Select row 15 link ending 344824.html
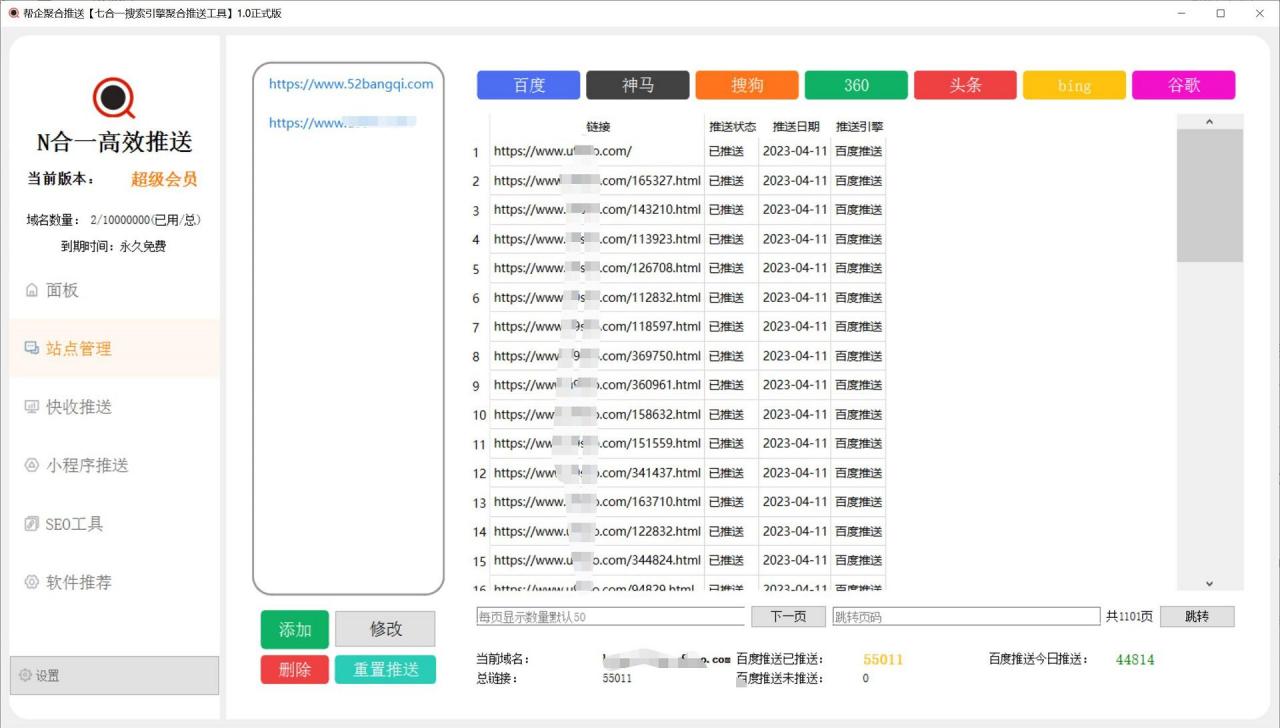Viewport: 1280px width, 728px height. pos(597,560)
